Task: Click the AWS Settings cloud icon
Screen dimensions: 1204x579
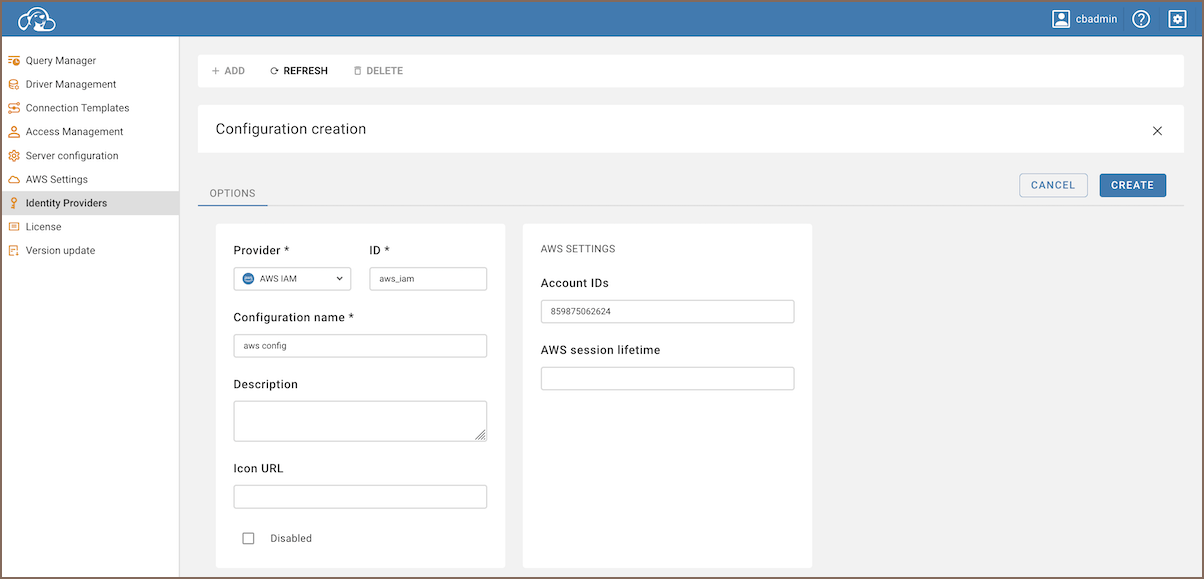Action: [x=14, y=180]
